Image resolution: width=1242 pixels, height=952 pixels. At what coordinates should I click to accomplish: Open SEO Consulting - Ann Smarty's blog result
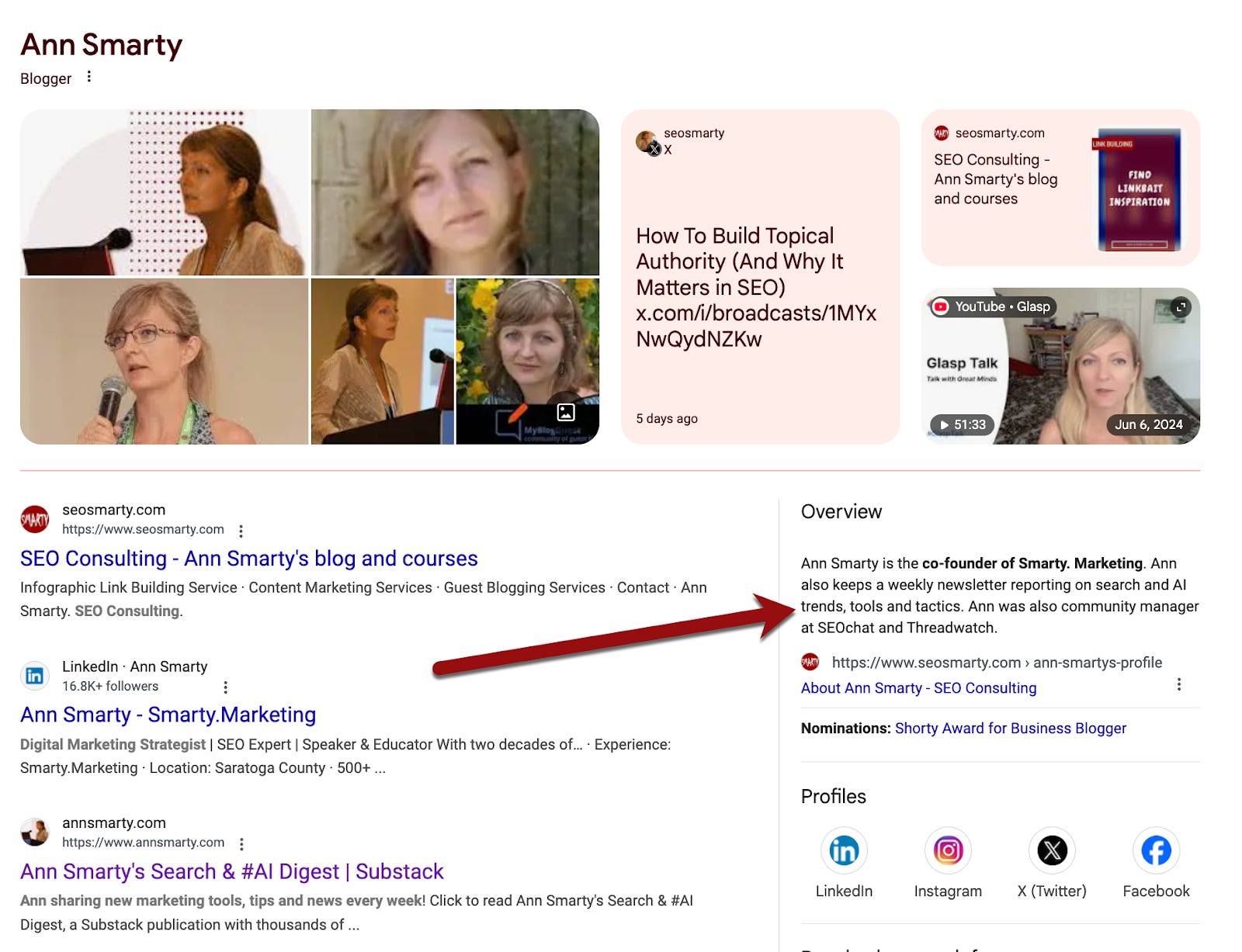[x=249, y=559]
